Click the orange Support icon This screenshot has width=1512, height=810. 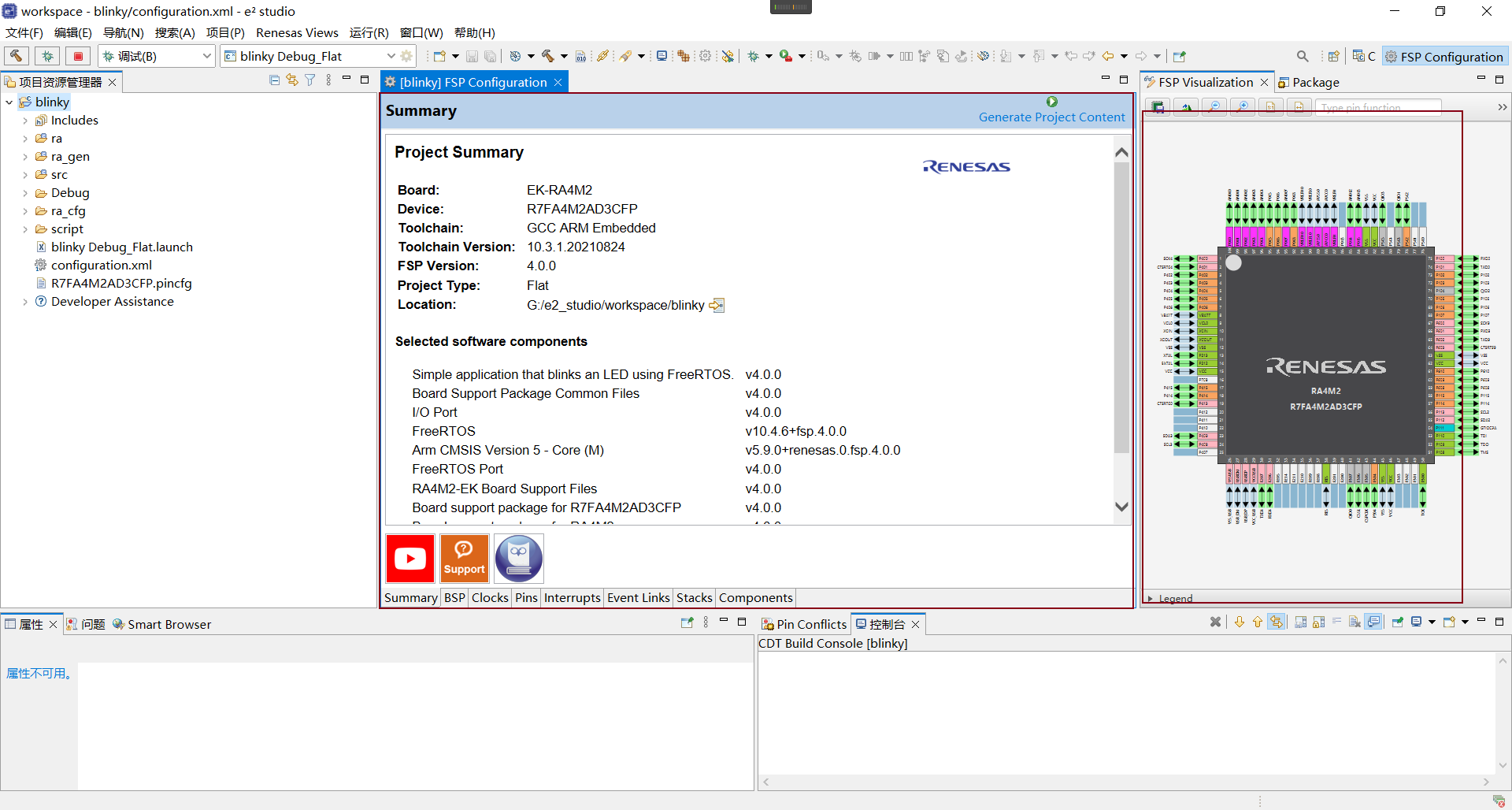click(x=464, y=559)
